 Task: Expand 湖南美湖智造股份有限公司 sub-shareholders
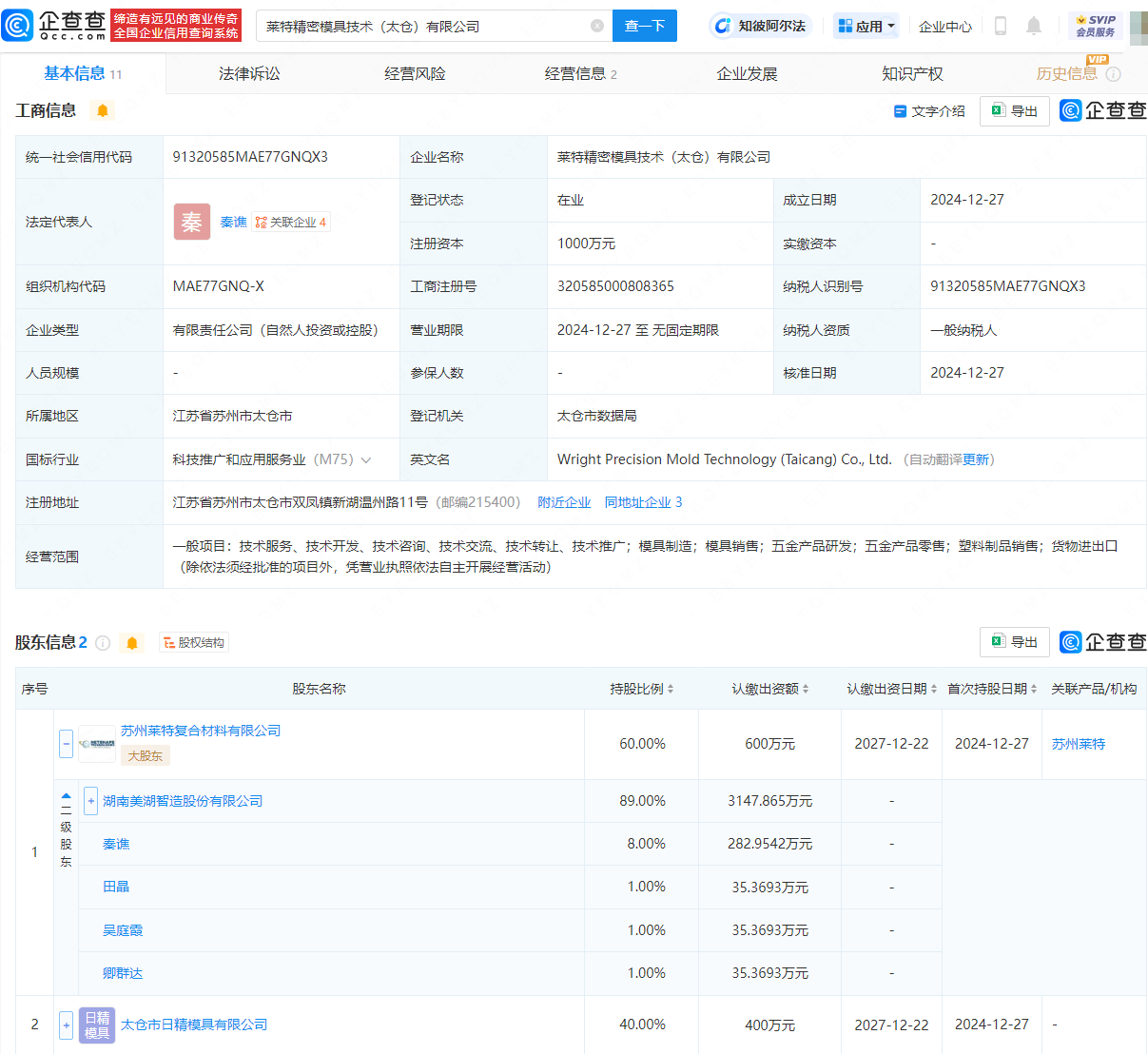point(91,801)
